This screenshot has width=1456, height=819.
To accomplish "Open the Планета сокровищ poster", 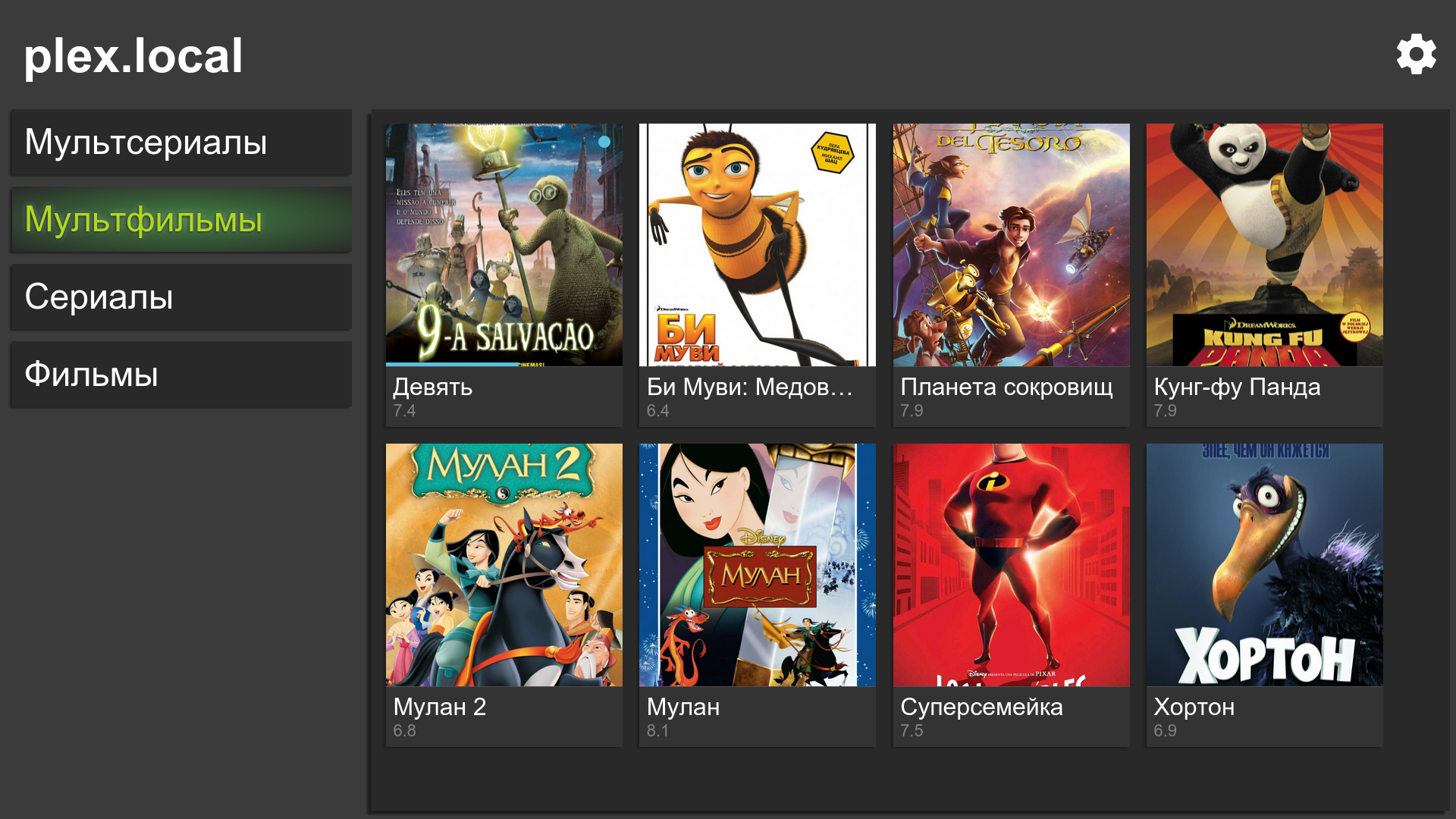I will [1011, 245].
